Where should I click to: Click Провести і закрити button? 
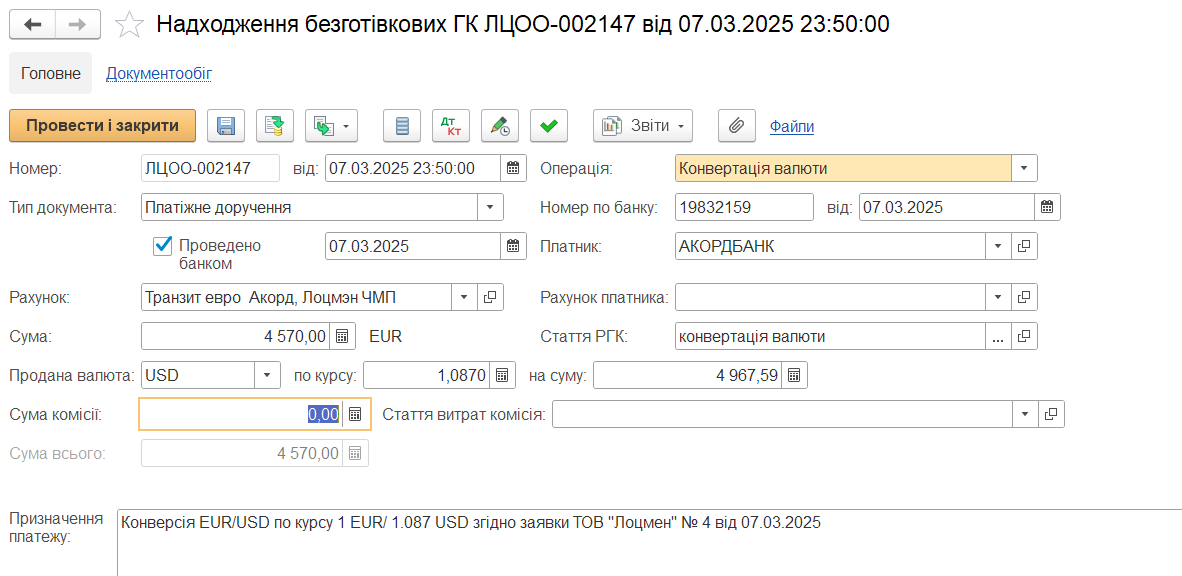tap(103, 126)
